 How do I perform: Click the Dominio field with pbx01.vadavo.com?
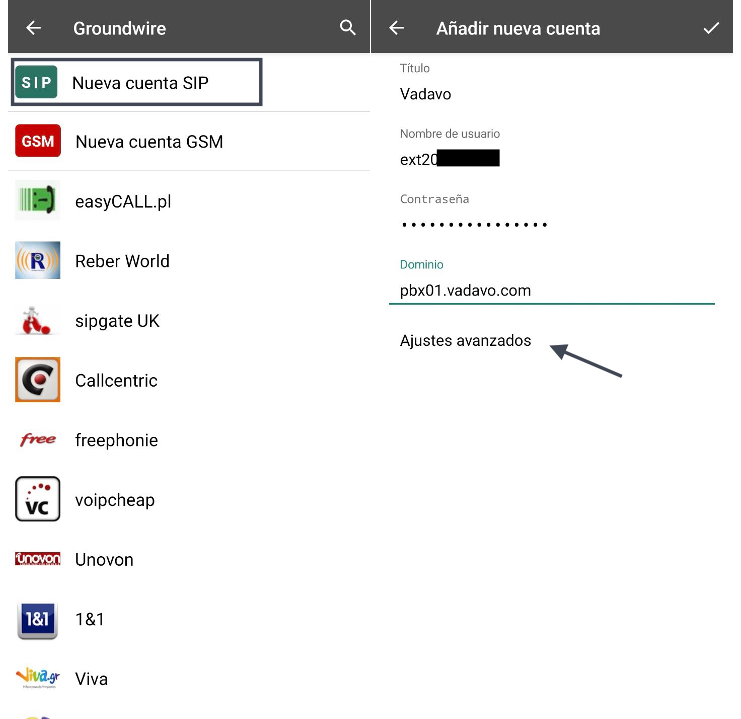550,291
